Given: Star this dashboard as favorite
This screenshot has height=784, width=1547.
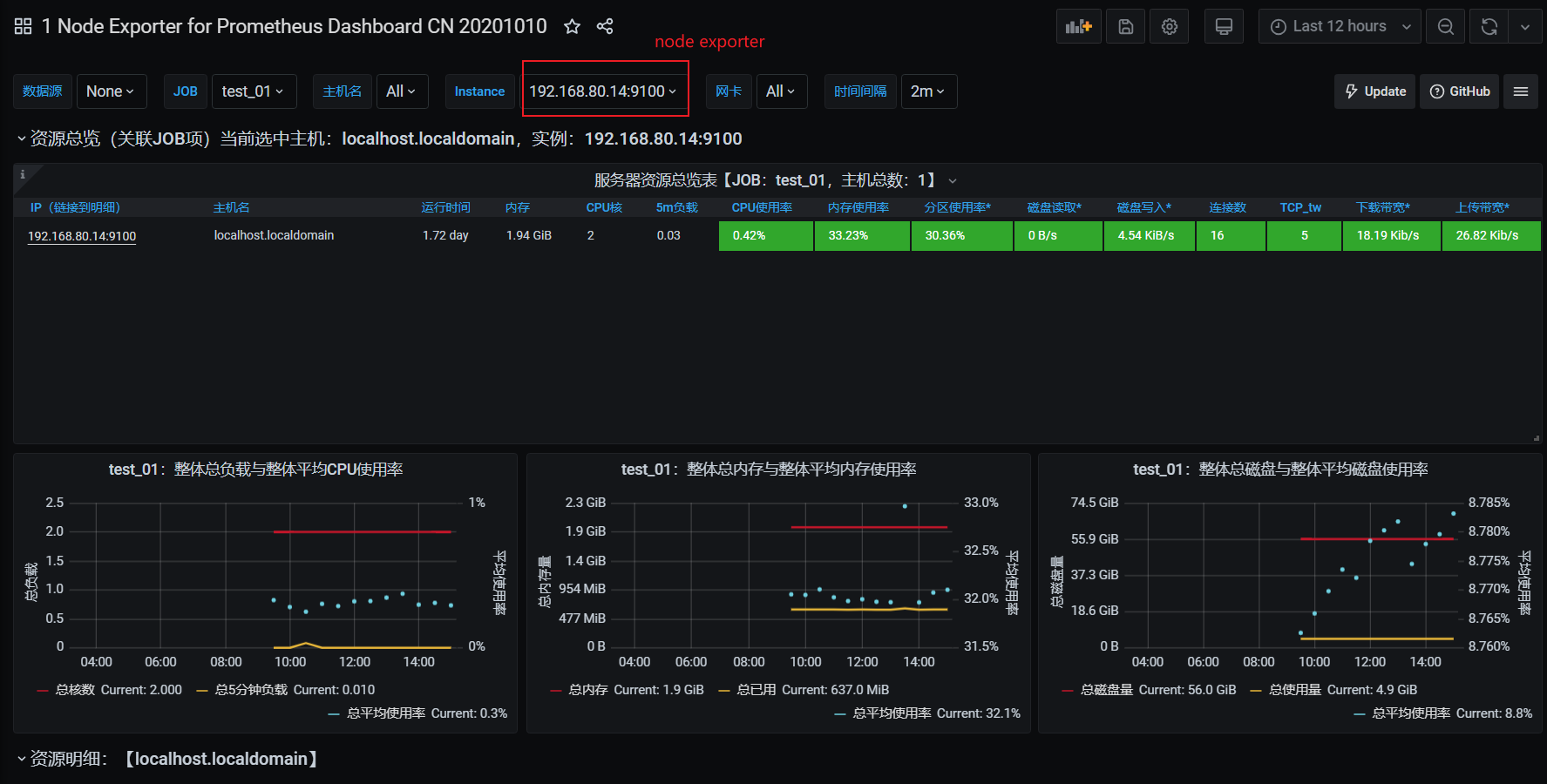Looking at the screenshot, I should [572, 26].
